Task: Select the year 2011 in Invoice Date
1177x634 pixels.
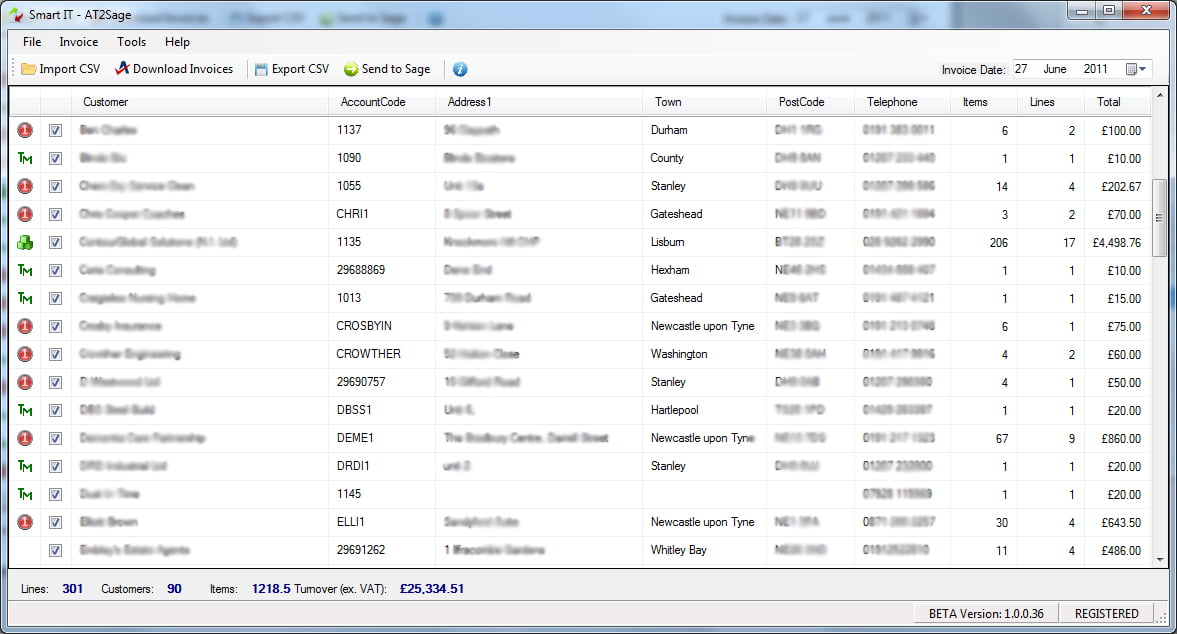Action: point(1095,69)
